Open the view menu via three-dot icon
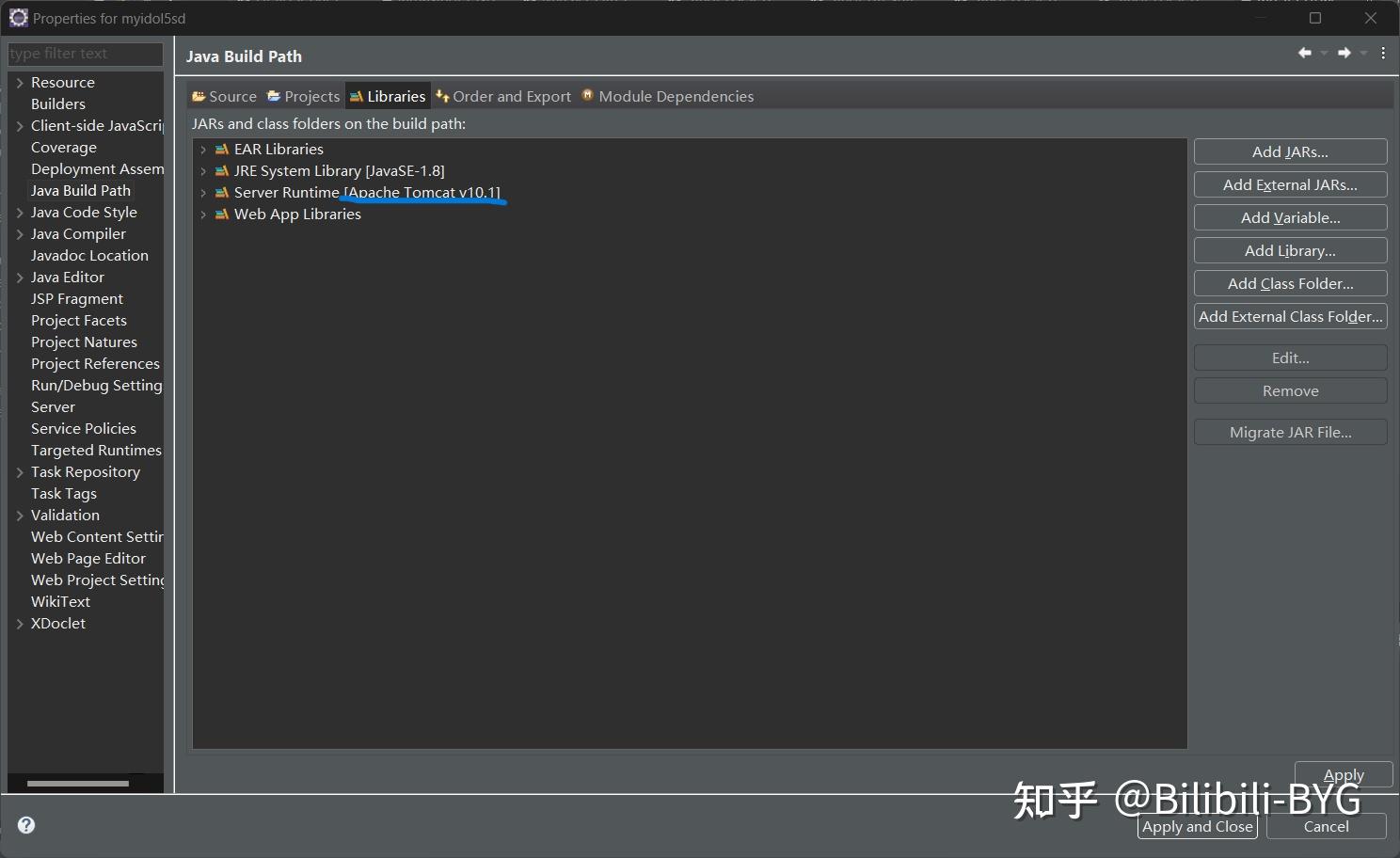This screenshot has height=858, width=1400. pyautogui.click(x=1383, y=53)
